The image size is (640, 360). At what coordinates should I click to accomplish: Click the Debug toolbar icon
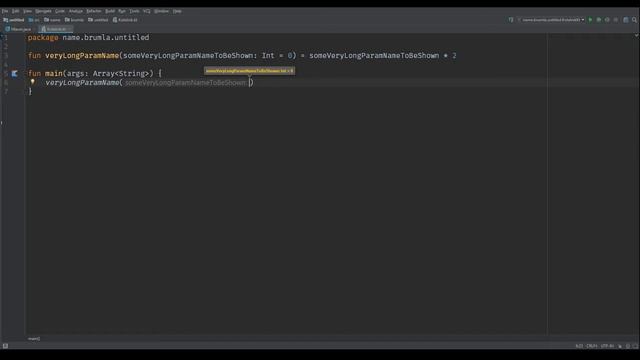coord(599,20)
